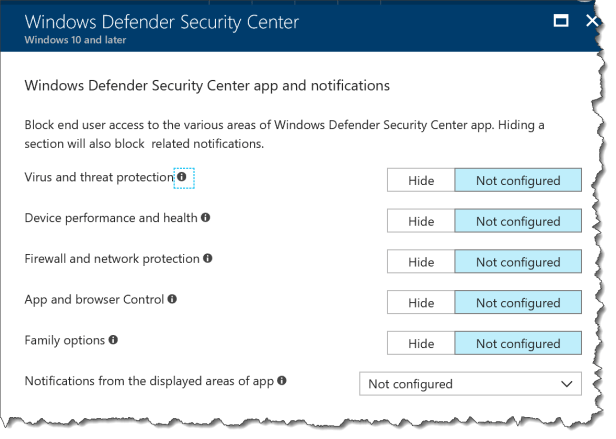Set Virus and threat protection to Not configured
The width and height of the screenshot is (616, 439).
(x=518, y=180)
